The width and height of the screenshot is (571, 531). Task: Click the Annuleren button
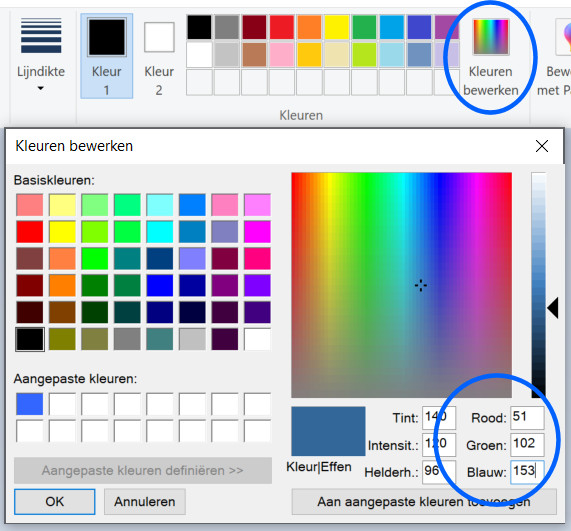[x=145, y=502]
